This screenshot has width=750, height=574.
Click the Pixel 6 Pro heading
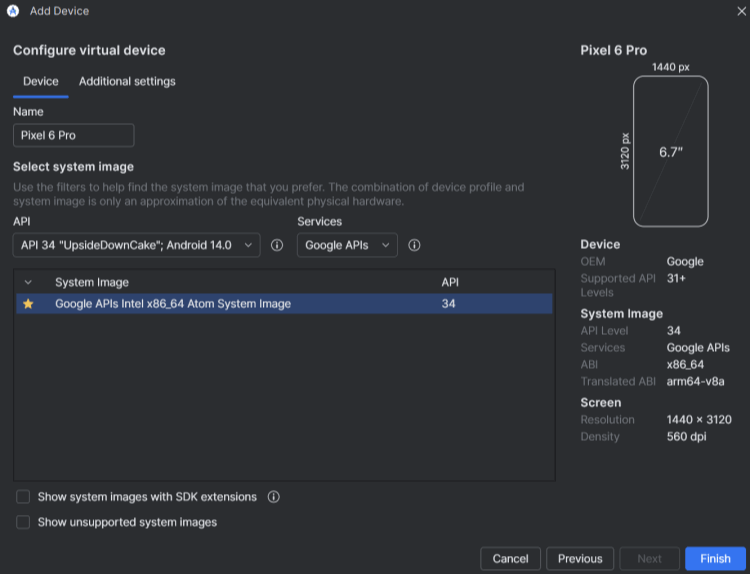(614, 50)
